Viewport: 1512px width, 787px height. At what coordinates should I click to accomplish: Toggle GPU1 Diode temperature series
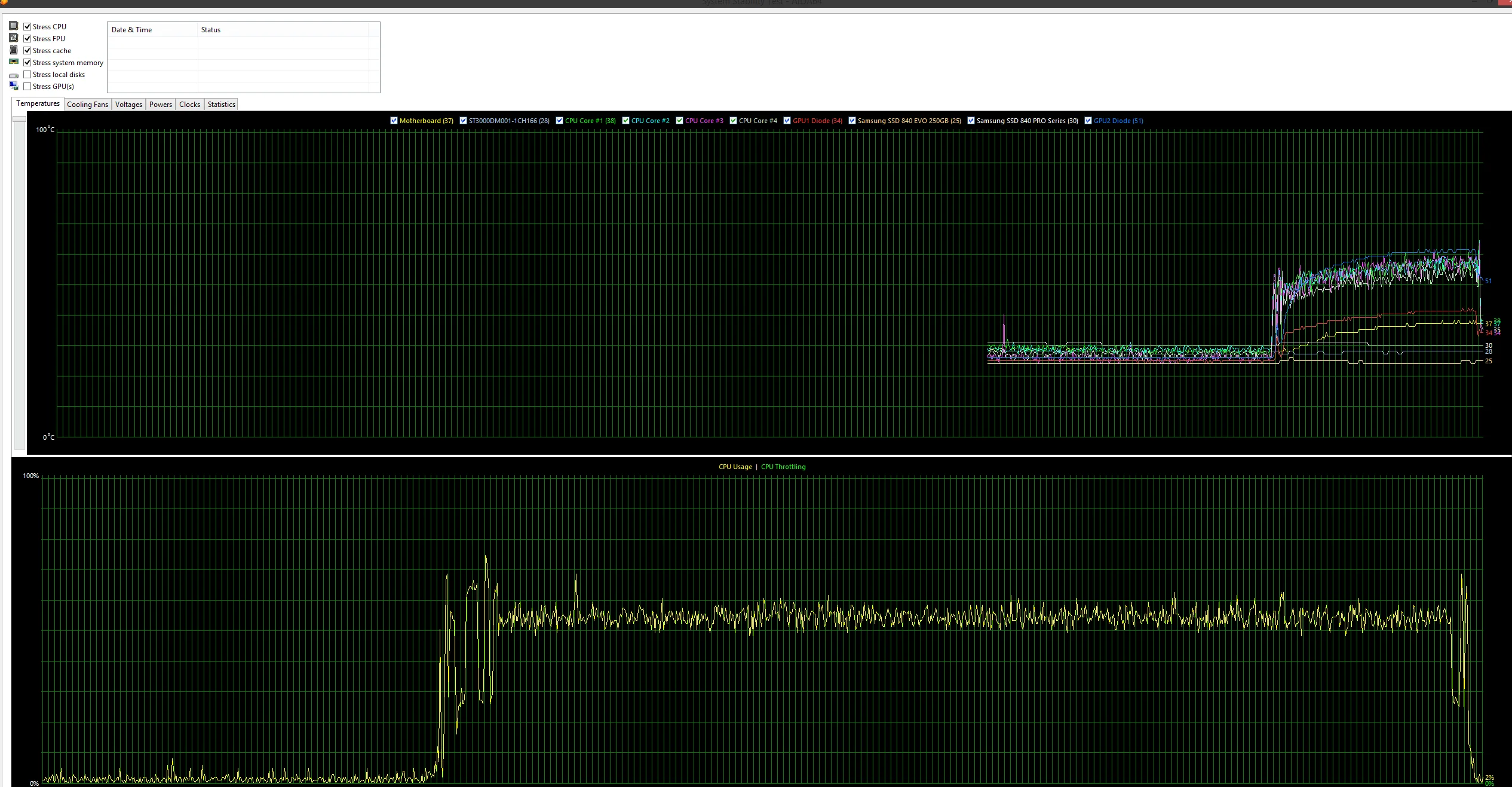coord(787,120)
